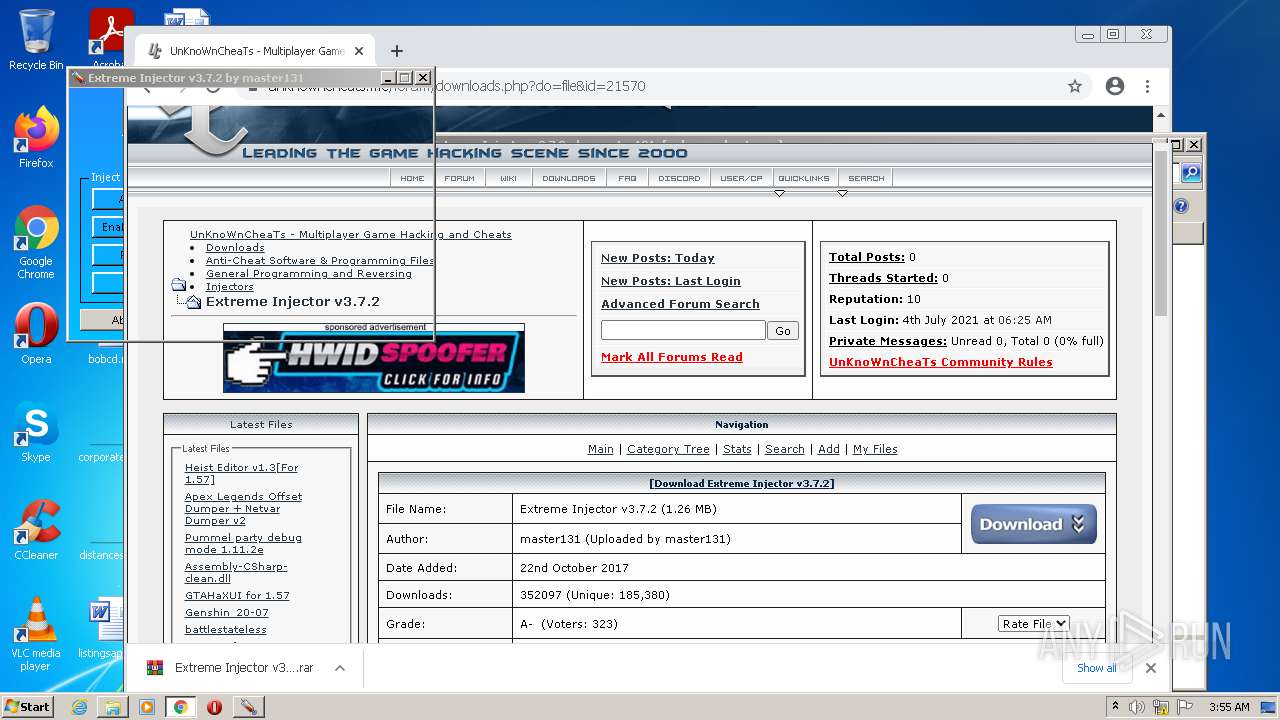Go to the Home nav item

tap(412, 178)
